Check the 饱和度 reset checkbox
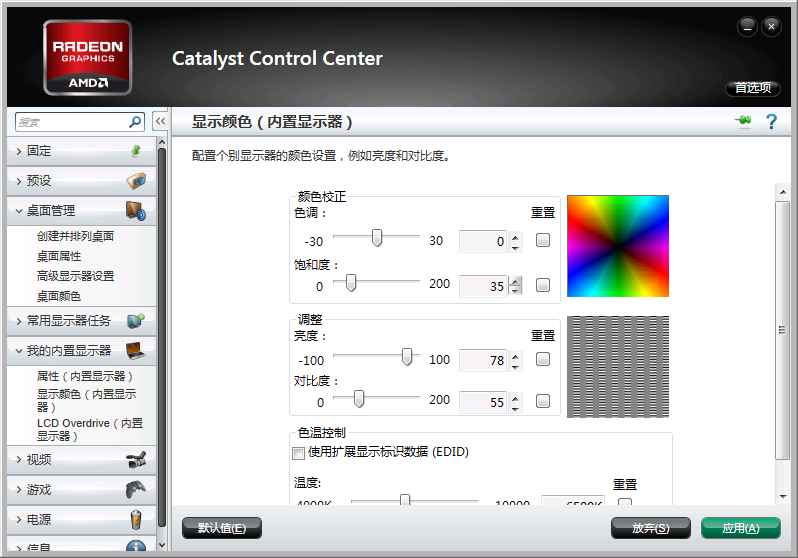Screen dimensions: 798x558 543,285
